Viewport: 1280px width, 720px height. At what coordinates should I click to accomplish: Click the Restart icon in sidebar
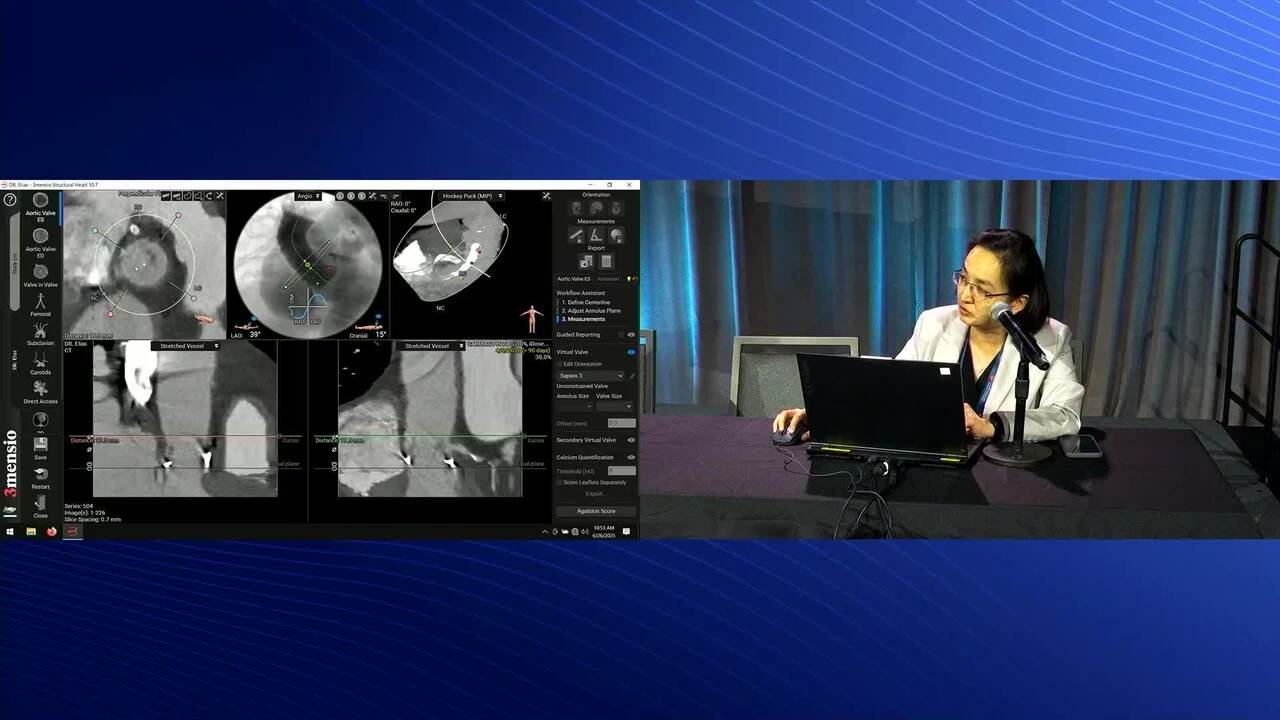[41, 477]
